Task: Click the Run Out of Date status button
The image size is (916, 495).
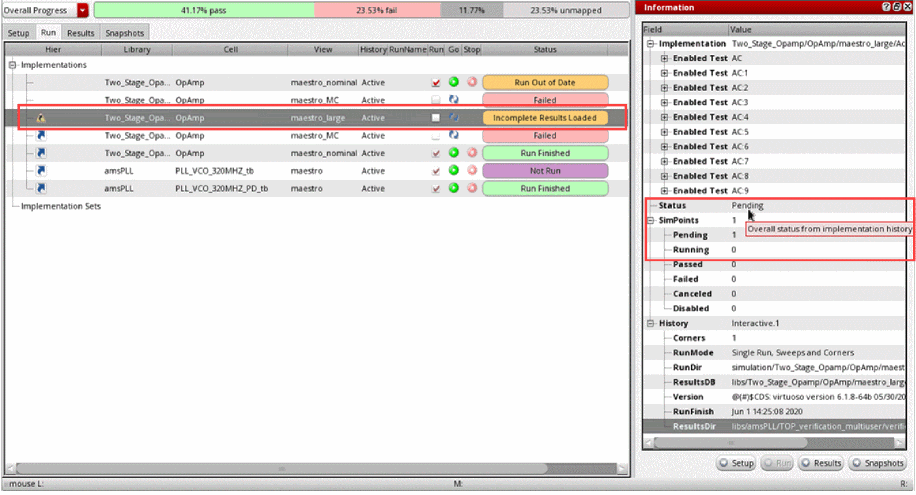Action: tap(544, 82)
